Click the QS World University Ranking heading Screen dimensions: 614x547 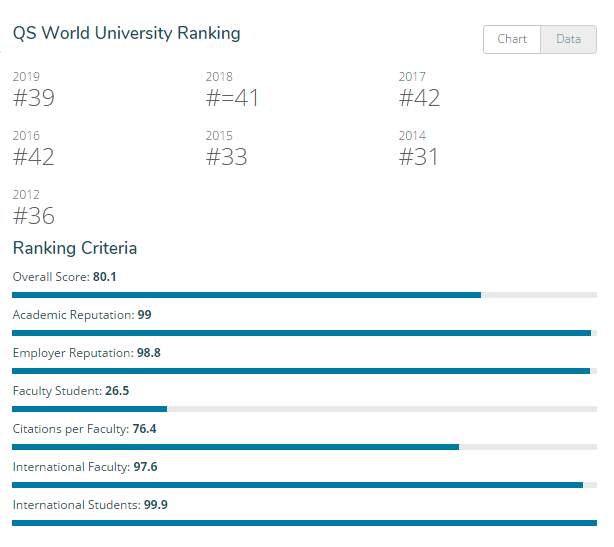click(126, 33)
